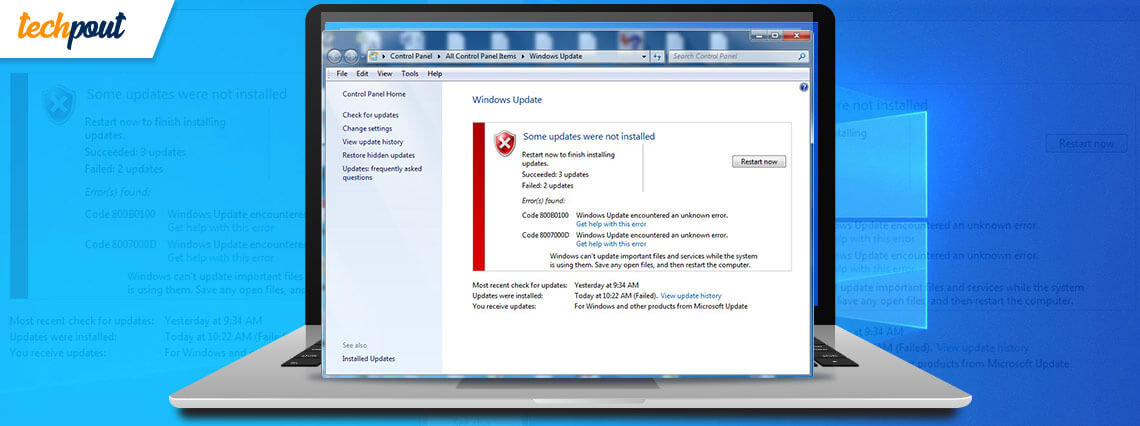The width and height of the screenshot is (1140, 426).
Task: Click 'Code 8007000D' error text
Action: pyautogui.click(x=545, y=236)
